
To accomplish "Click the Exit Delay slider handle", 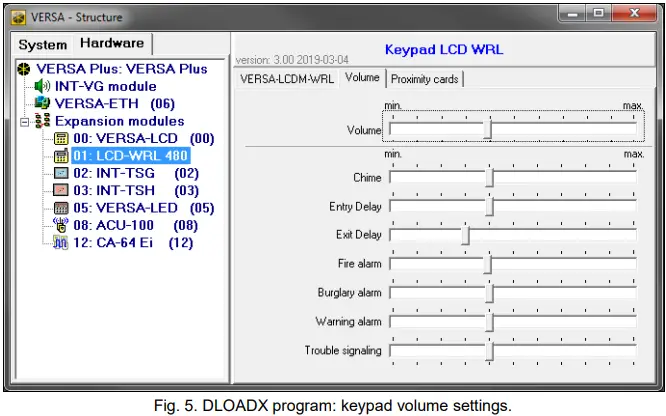I will pos(466,235).
